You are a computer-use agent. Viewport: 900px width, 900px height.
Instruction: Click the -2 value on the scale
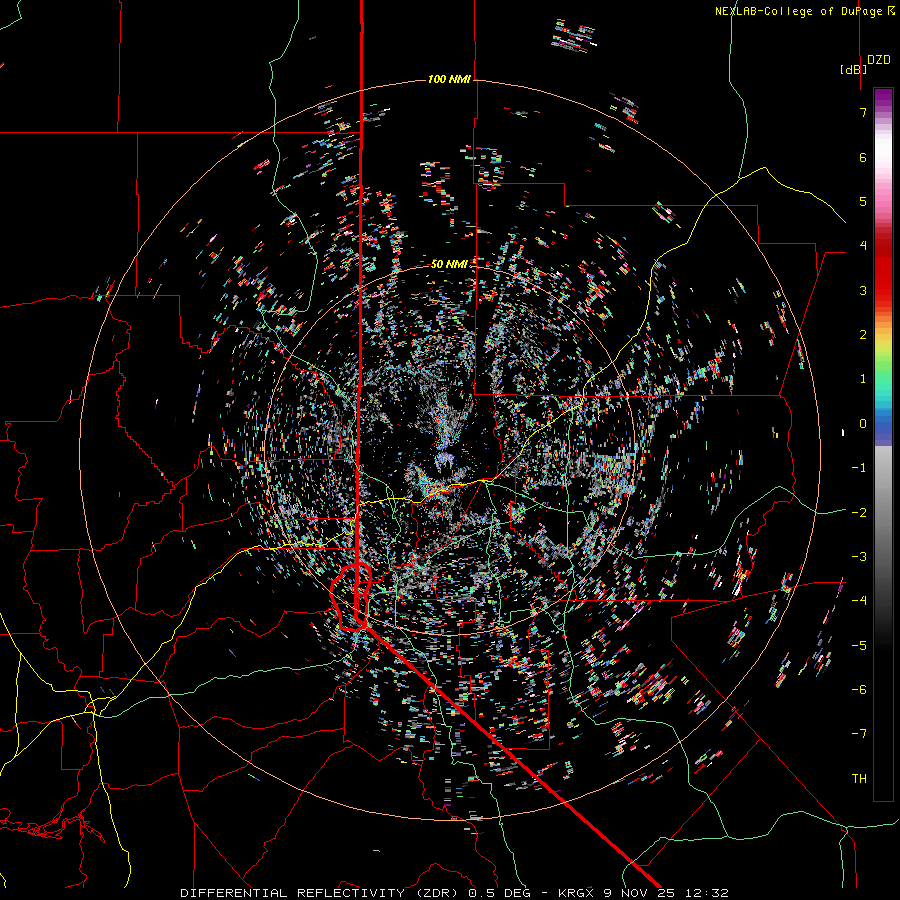coord(859,513)
